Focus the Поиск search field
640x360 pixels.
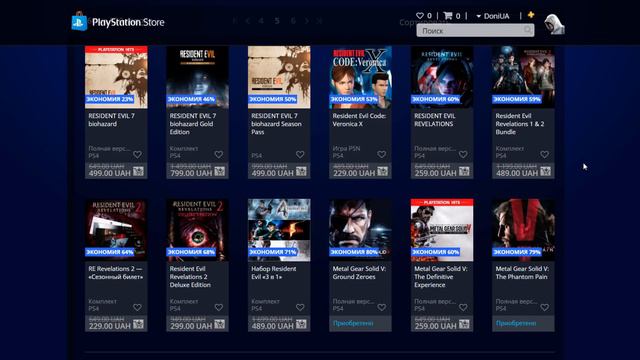tap(475, 30)
